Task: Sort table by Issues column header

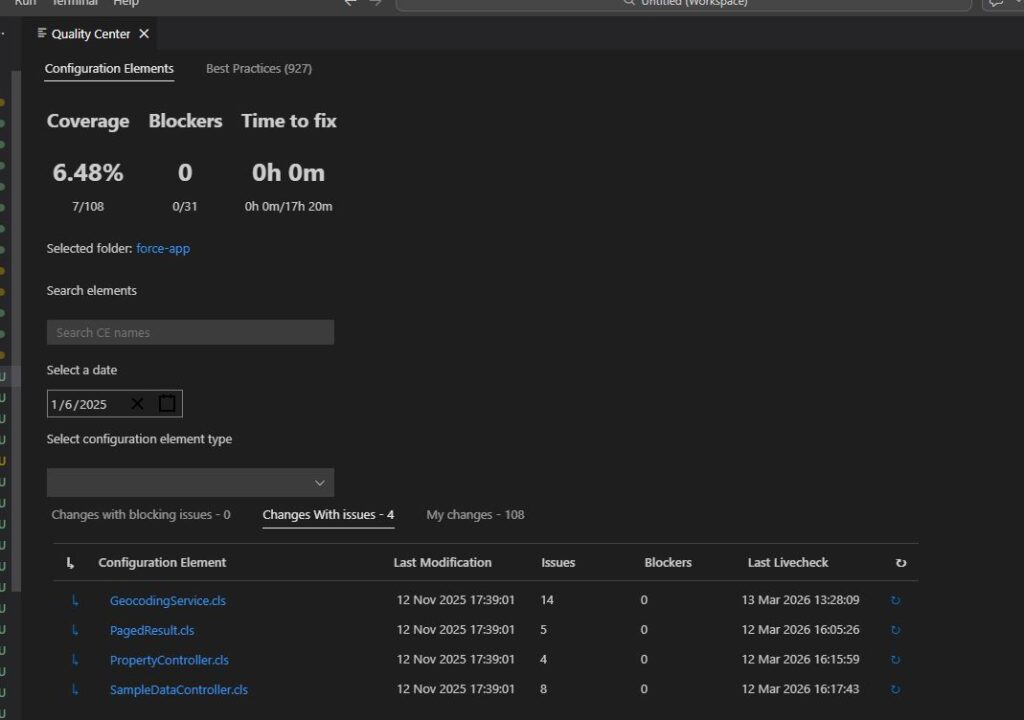Action: pyautogui.click(x=558, y=563)
